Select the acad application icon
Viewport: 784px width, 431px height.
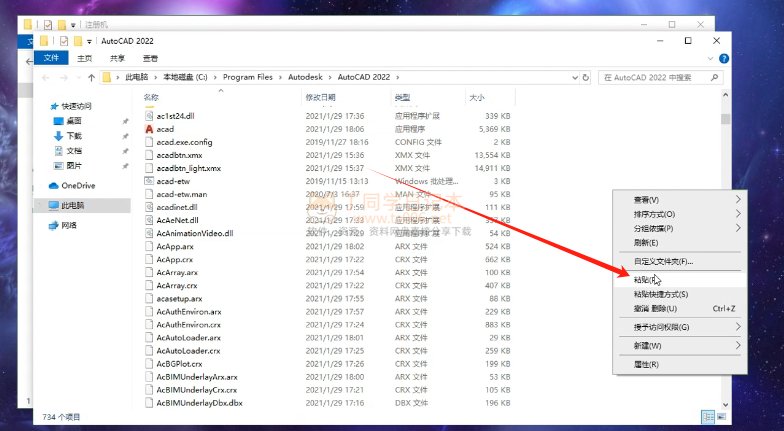coord(148,129)
